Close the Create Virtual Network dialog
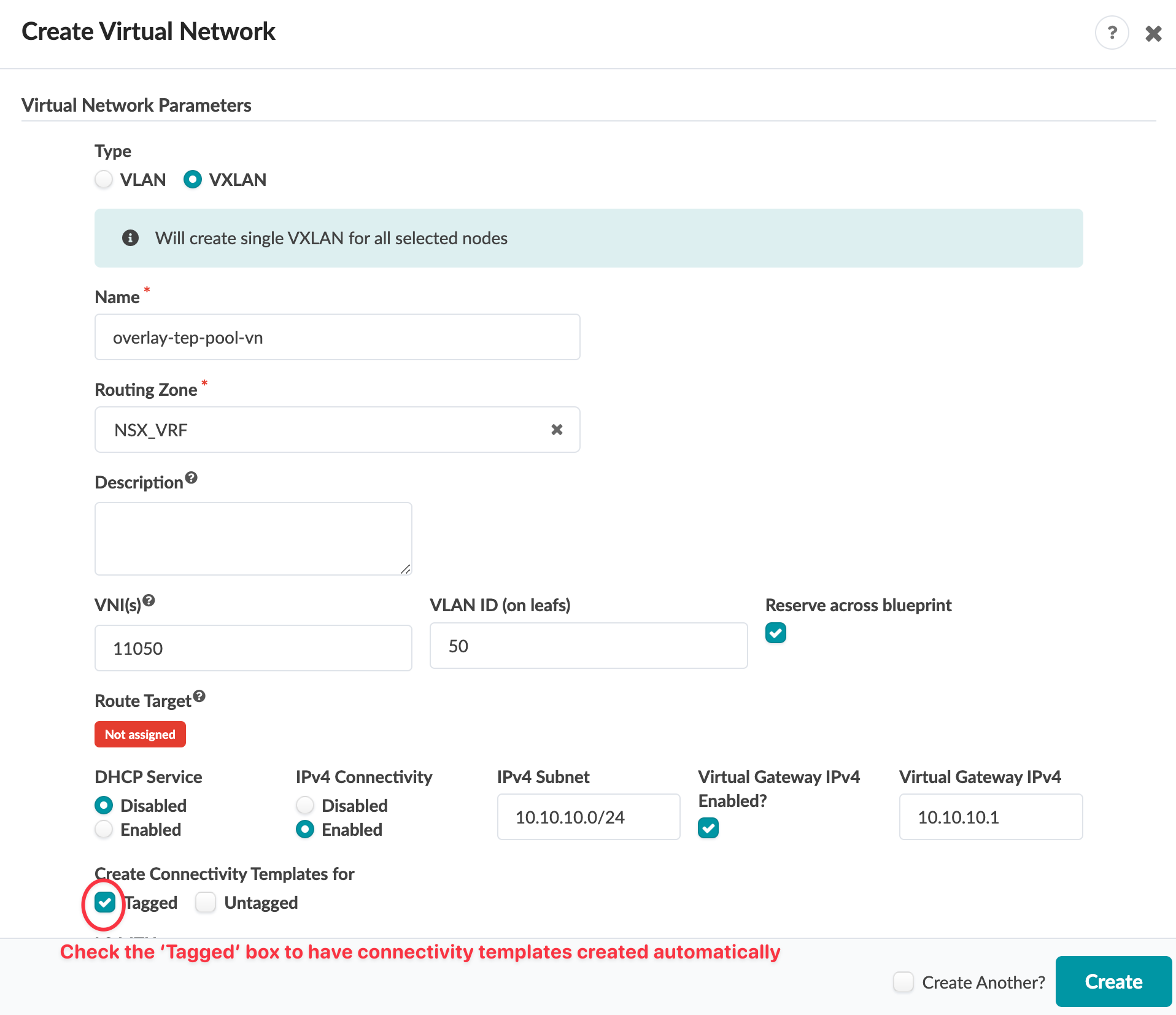 click(1153, 33)
